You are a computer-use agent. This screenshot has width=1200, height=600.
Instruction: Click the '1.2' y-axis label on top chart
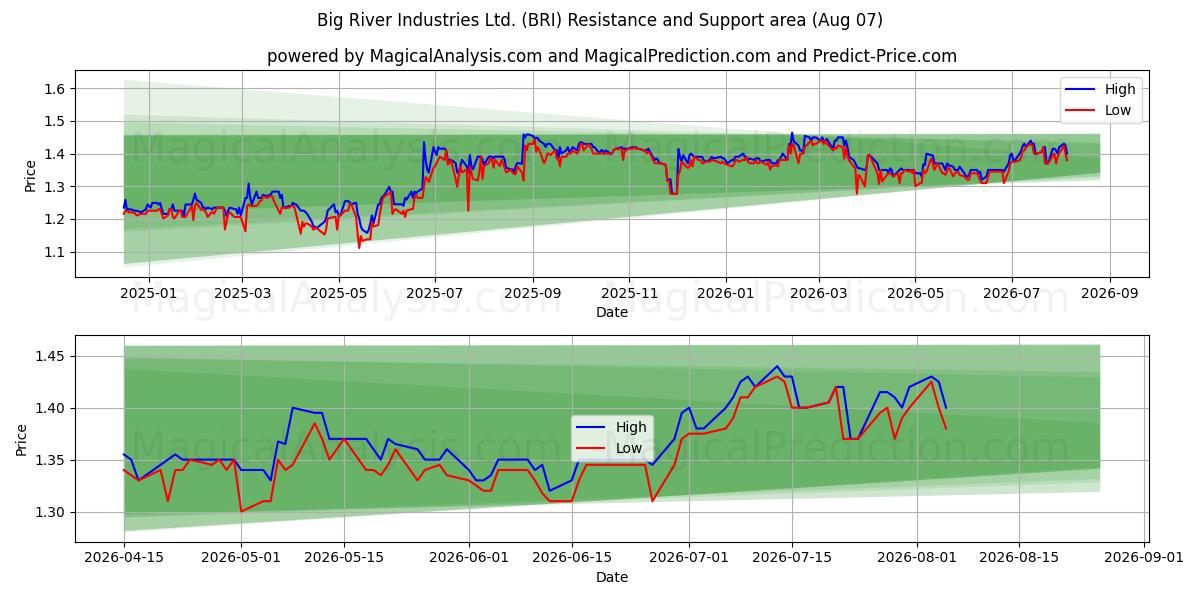click(x=56, y=220)
